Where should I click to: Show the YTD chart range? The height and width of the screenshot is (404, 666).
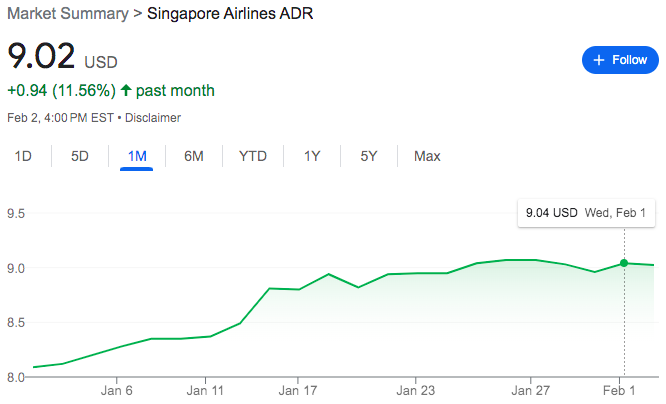click(x=253, y=156)
